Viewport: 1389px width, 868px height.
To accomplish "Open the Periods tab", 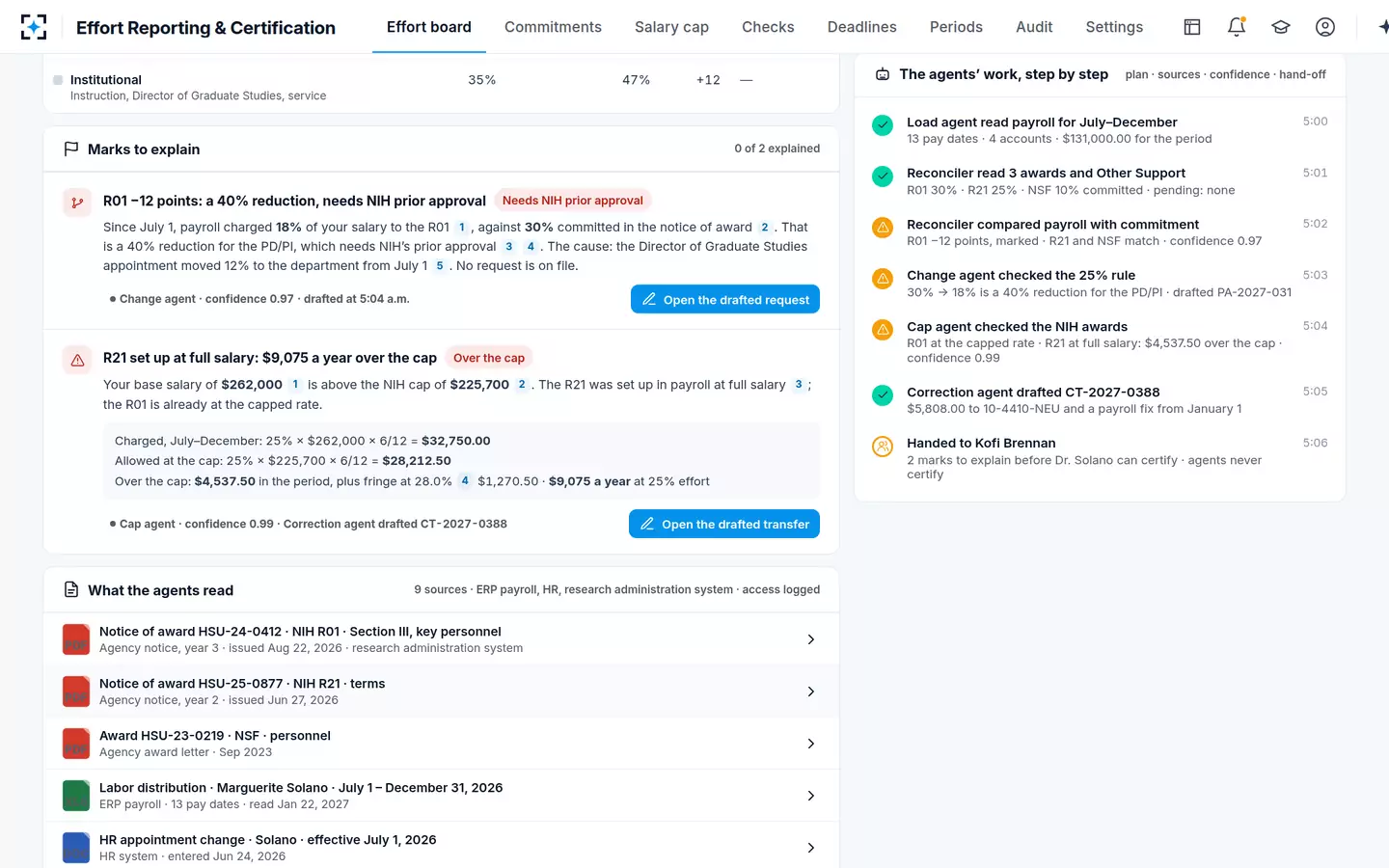I will click(956, 27).
